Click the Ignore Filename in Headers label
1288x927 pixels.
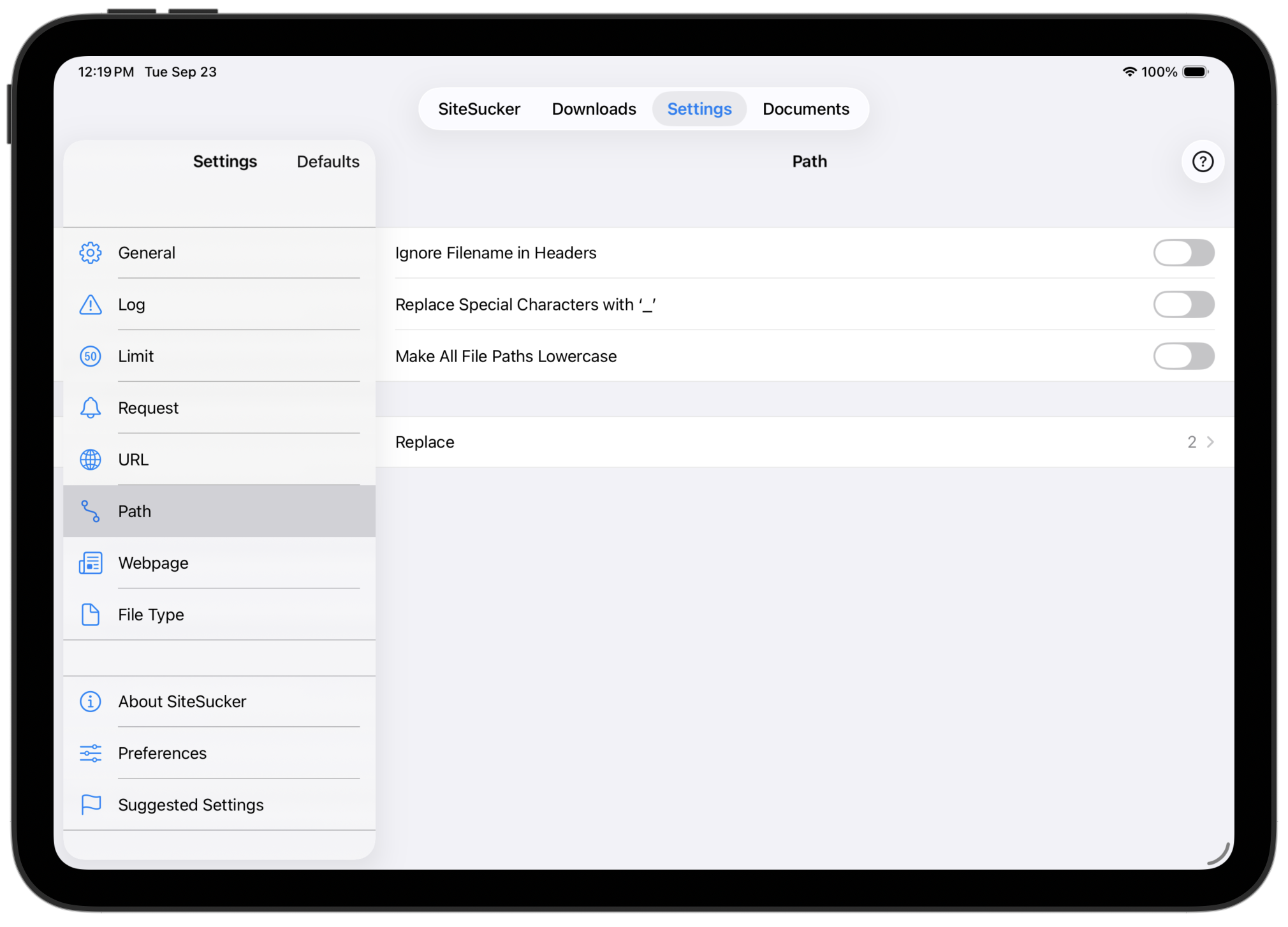[x=495, y=253]
